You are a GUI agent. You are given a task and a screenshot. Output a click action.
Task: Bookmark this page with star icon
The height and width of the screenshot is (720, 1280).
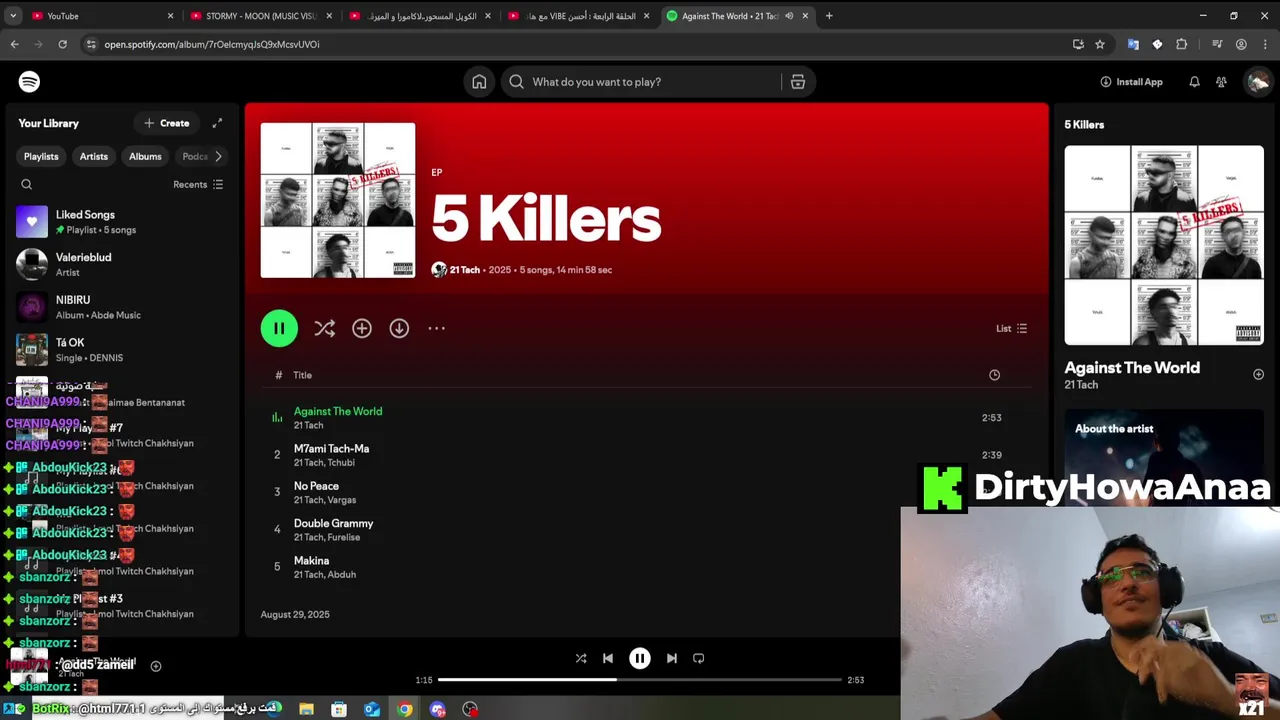click(x=1100, y=44)
